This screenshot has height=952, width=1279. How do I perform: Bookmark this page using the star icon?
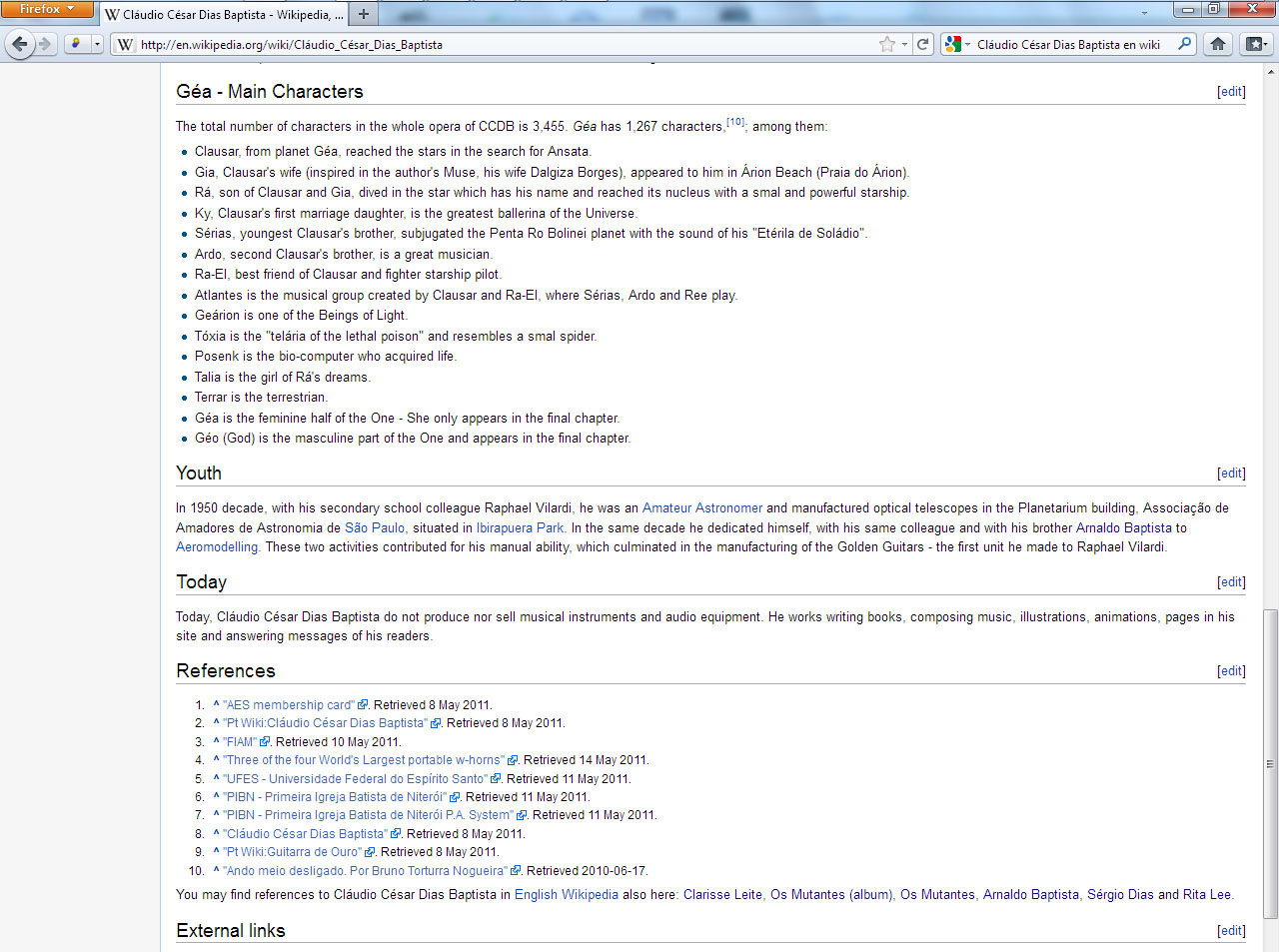[x=886, y=44]
